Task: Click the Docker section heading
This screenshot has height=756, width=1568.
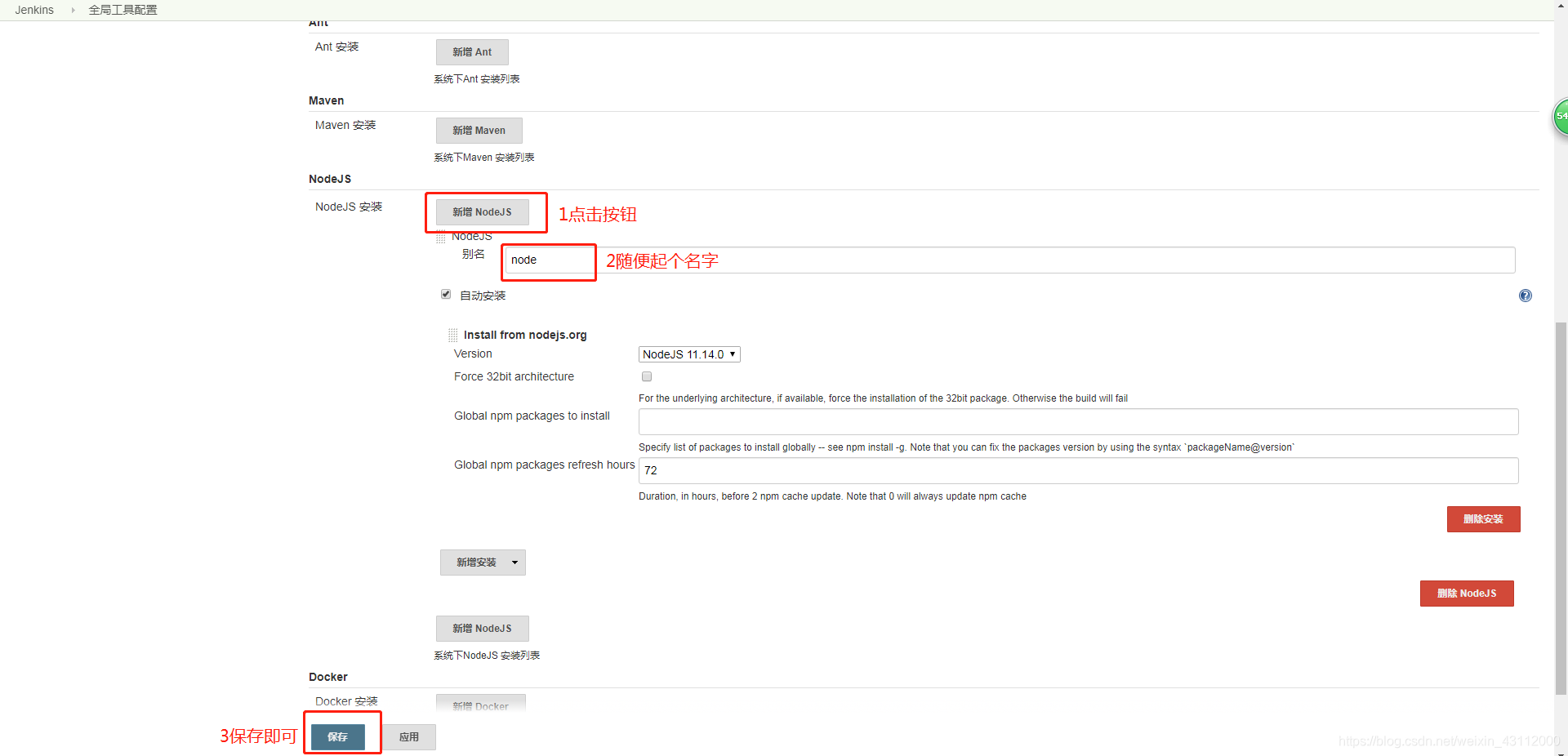Action: point(328,677)
